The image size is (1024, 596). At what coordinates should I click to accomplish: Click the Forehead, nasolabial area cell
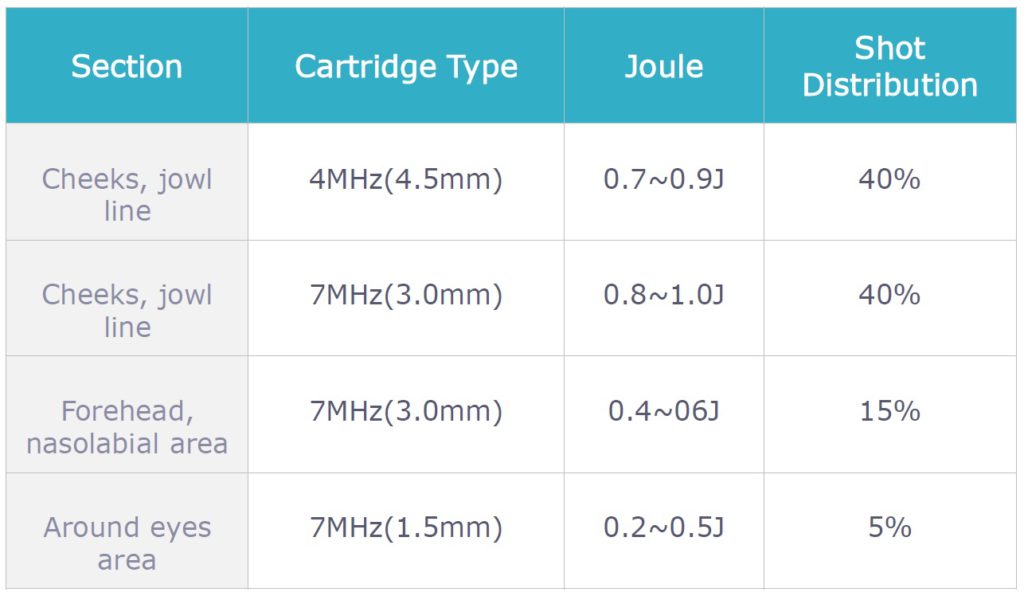(127, 427)
